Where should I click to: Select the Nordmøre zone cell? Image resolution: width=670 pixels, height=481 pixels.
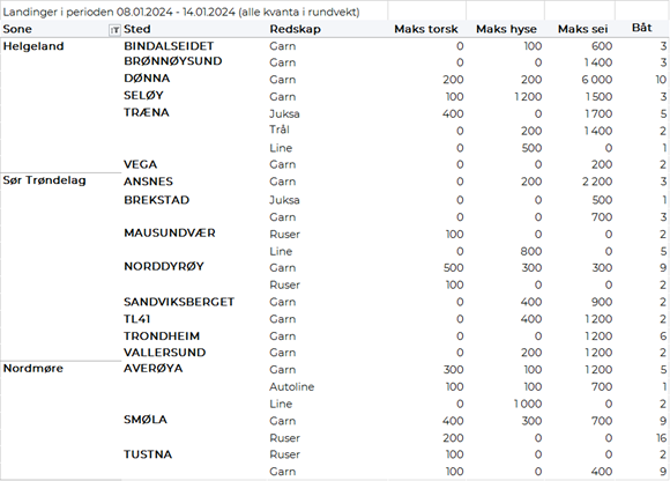33,368
